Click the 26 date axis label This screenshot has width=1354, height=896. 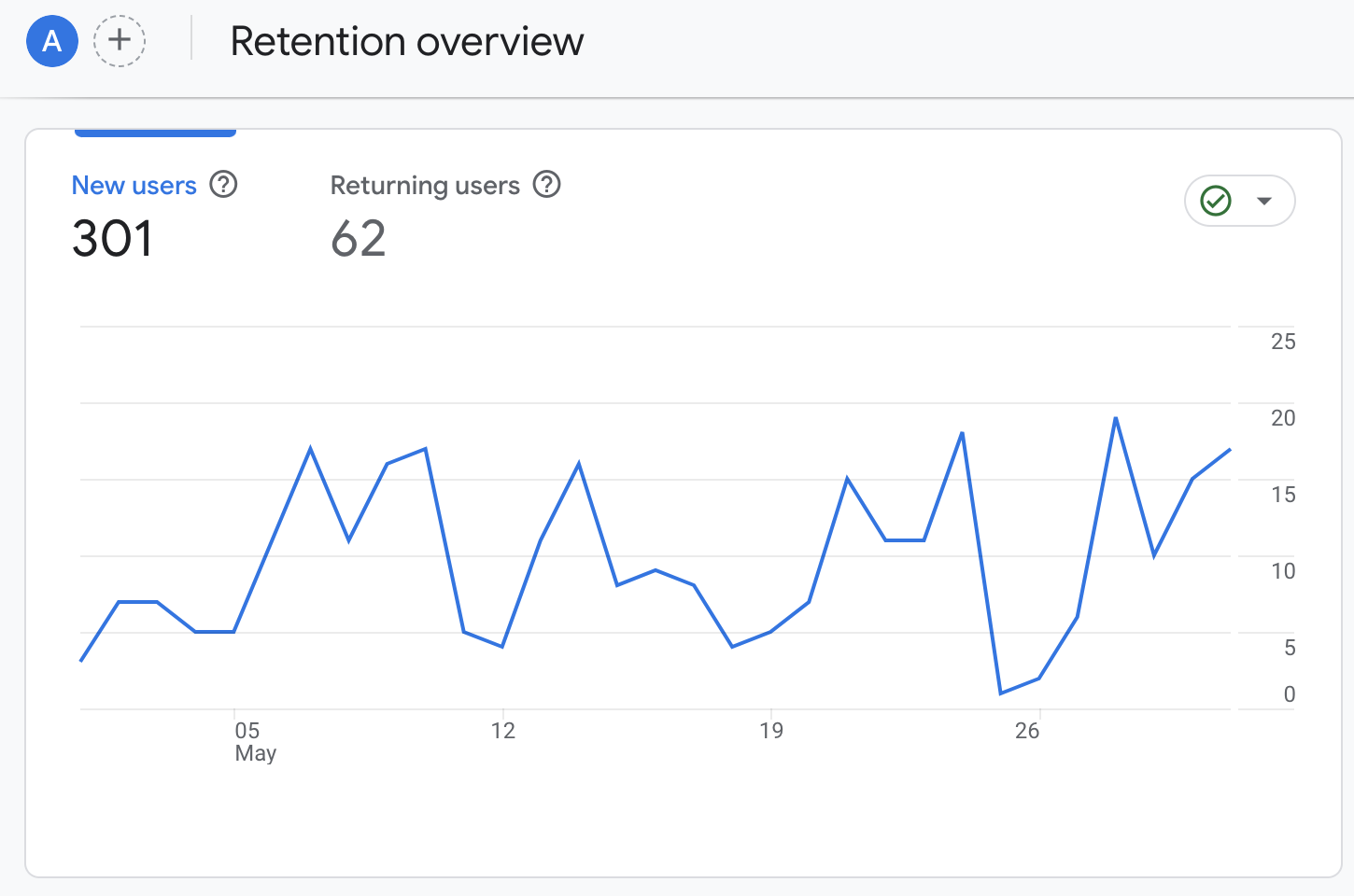click(1027, 731)
